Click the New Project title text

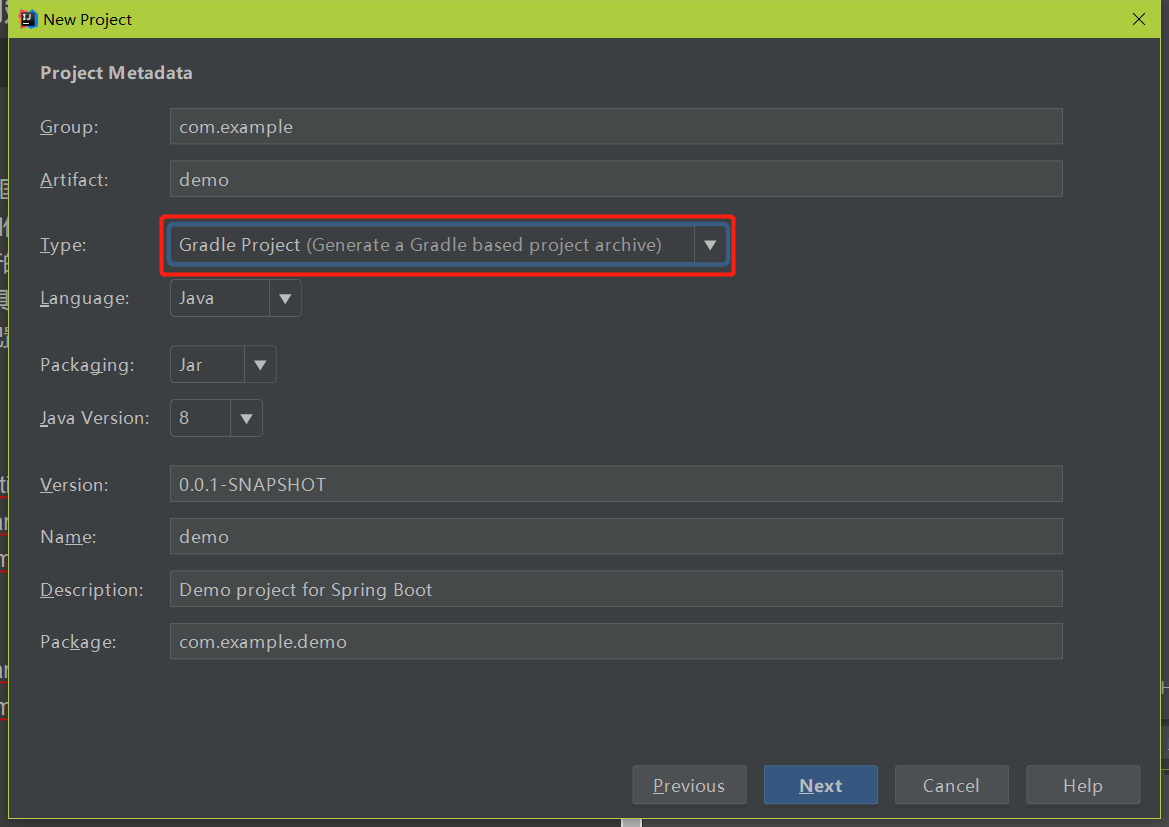point(87,19)
